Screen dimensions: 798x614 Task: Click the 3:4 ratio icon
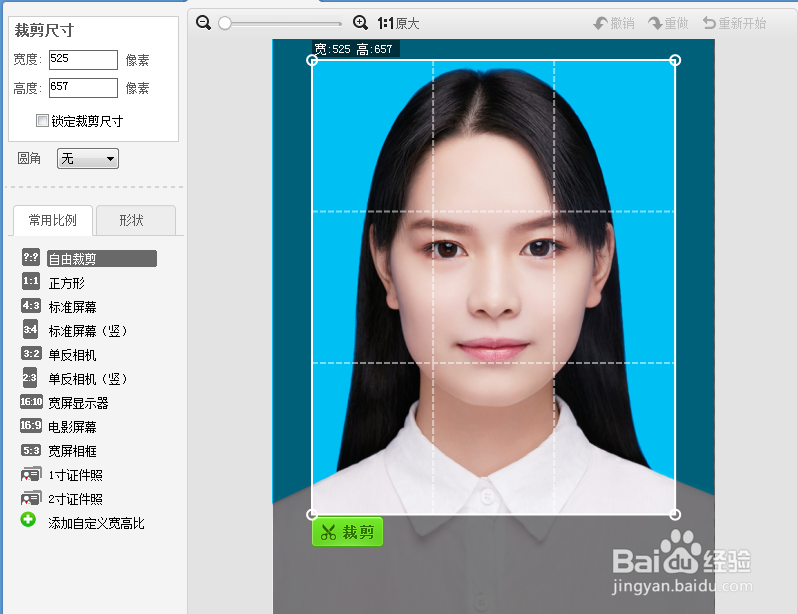30,329
